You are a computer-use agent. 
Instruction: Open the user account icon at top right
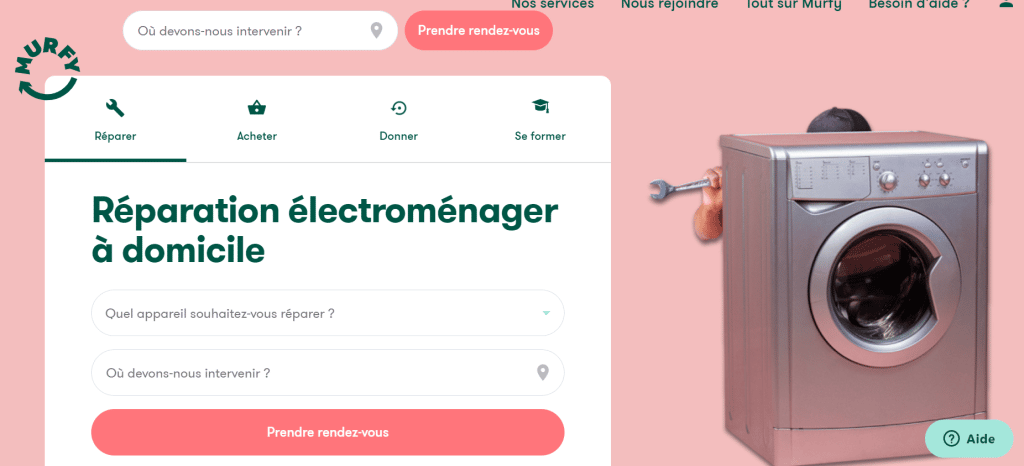(1006, 3)
